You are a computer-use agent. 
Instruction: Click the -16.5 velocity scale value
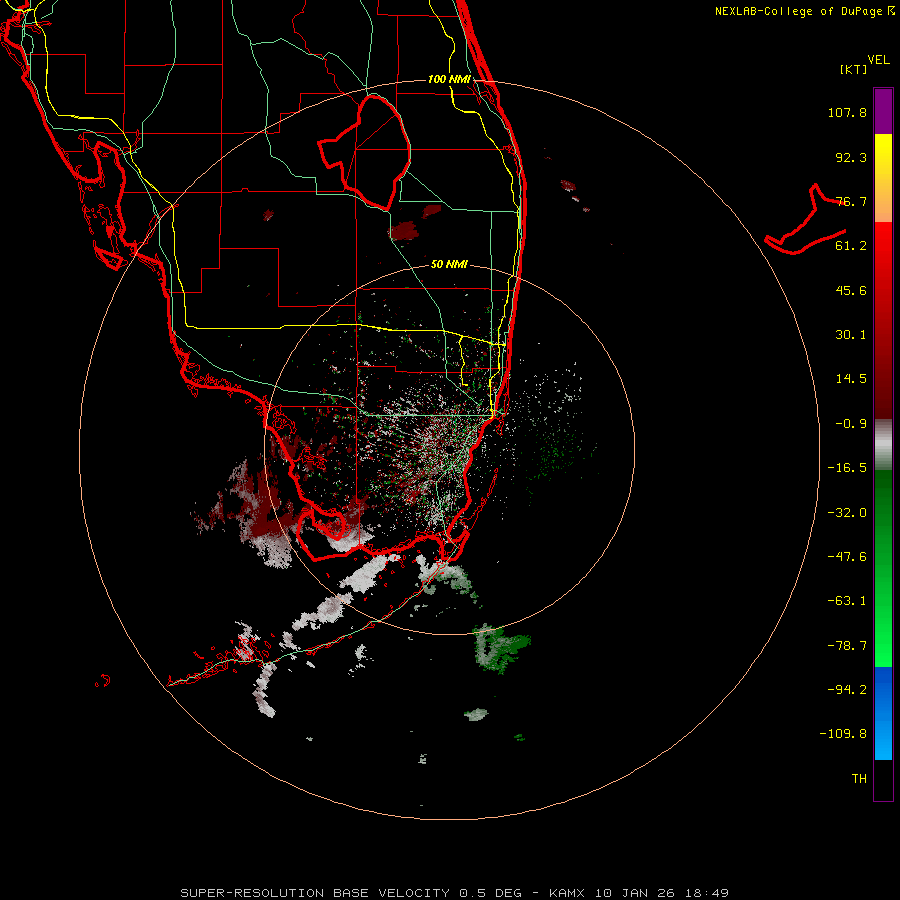[x=847, y=468]
